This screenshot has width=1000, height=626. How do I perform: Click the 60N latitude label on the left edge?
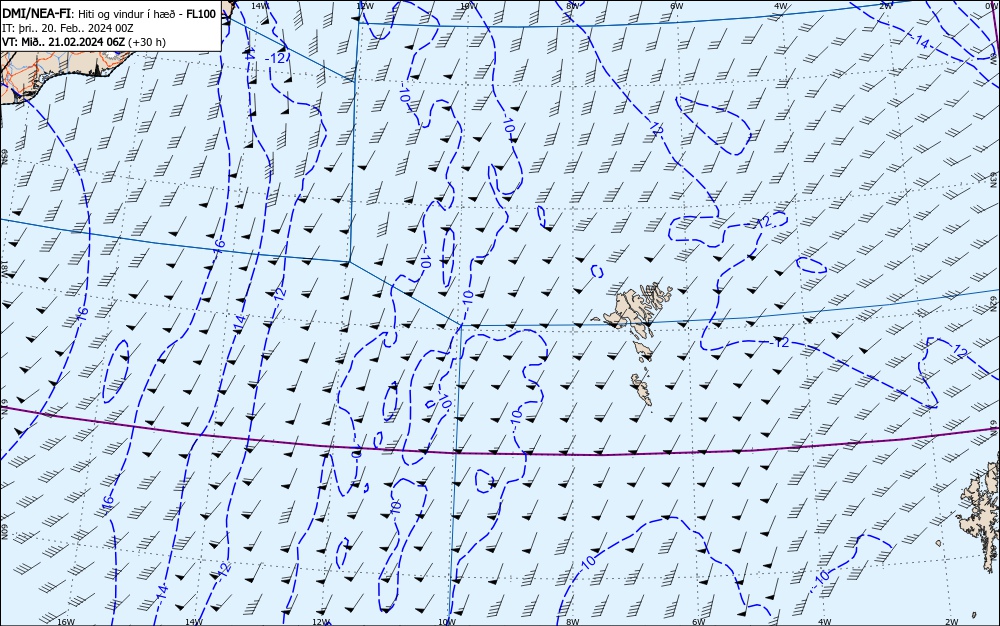[x=4, y=532]
